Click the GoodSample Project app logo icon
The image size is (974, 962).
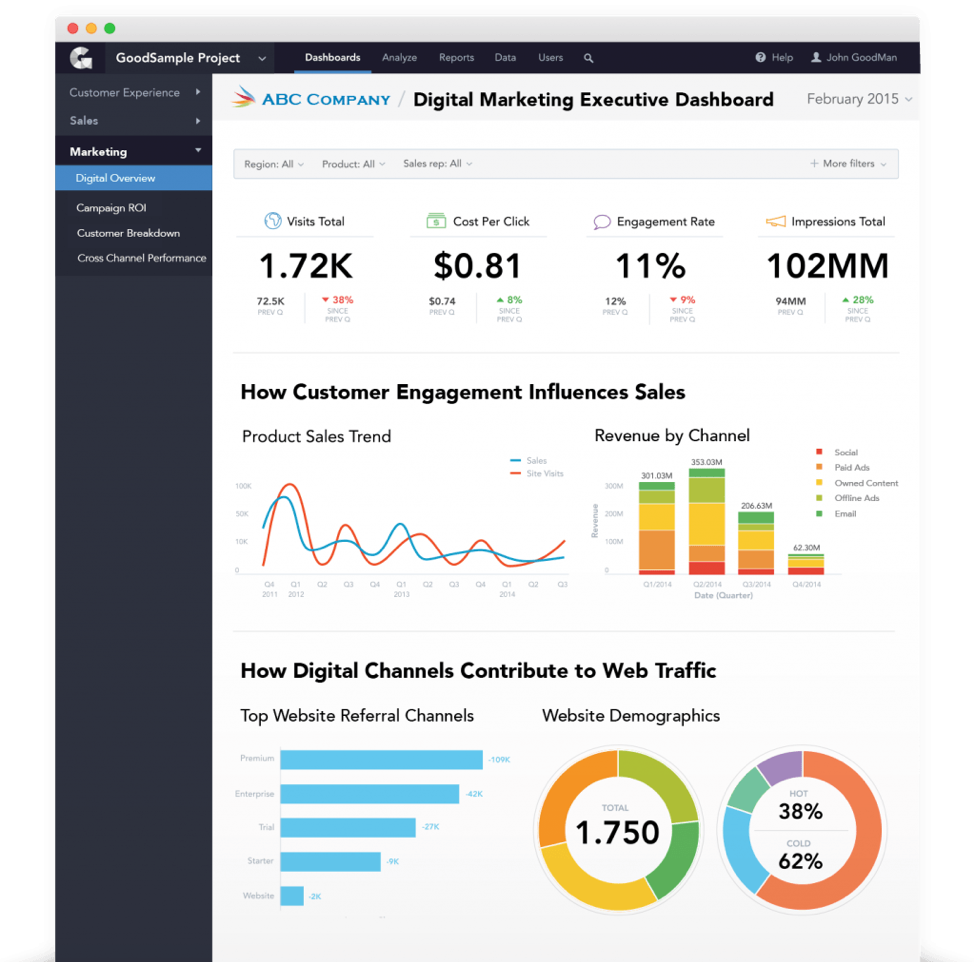(x=80, y=57)
